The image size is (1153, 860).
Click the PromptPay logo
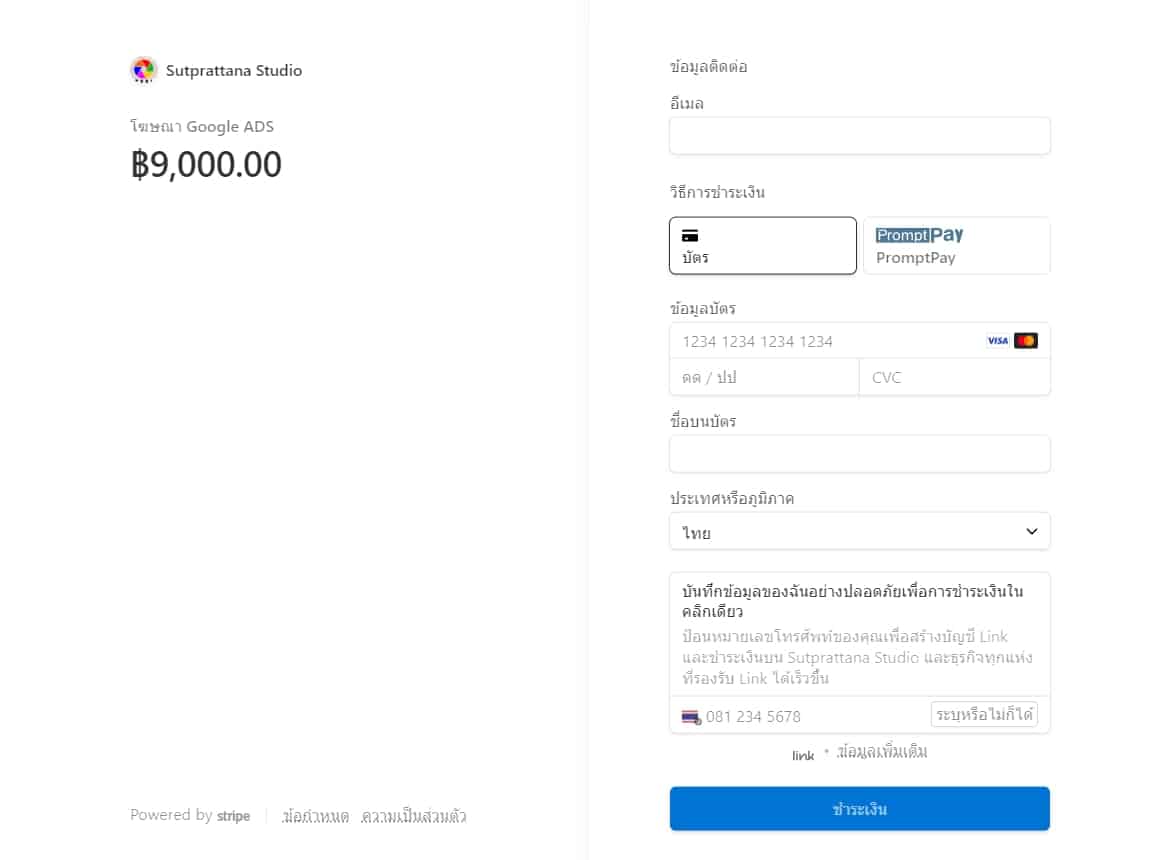click(919, 235)
